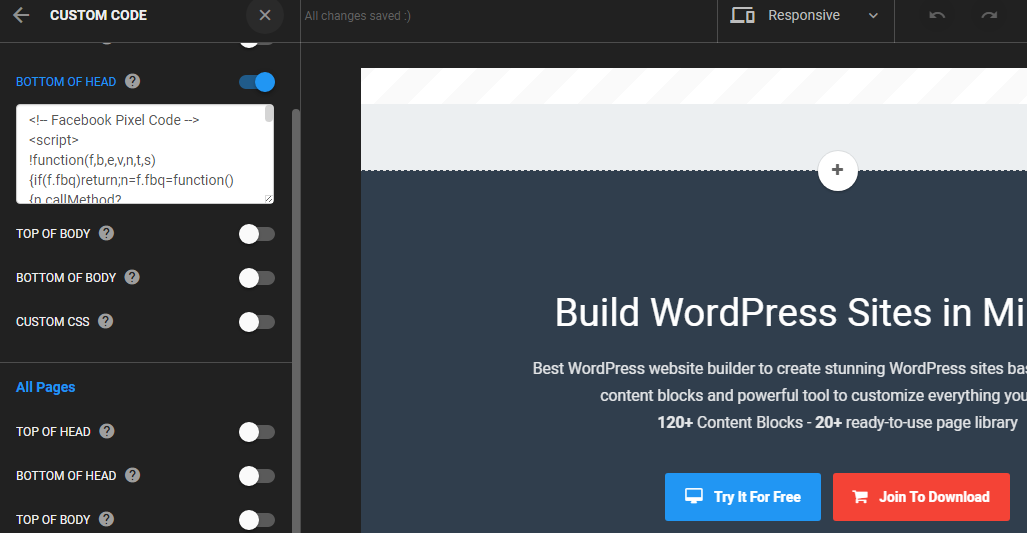Click the undo arrow icon
This screenshot has height=533, width=1027.
click(x=937, y=15)
